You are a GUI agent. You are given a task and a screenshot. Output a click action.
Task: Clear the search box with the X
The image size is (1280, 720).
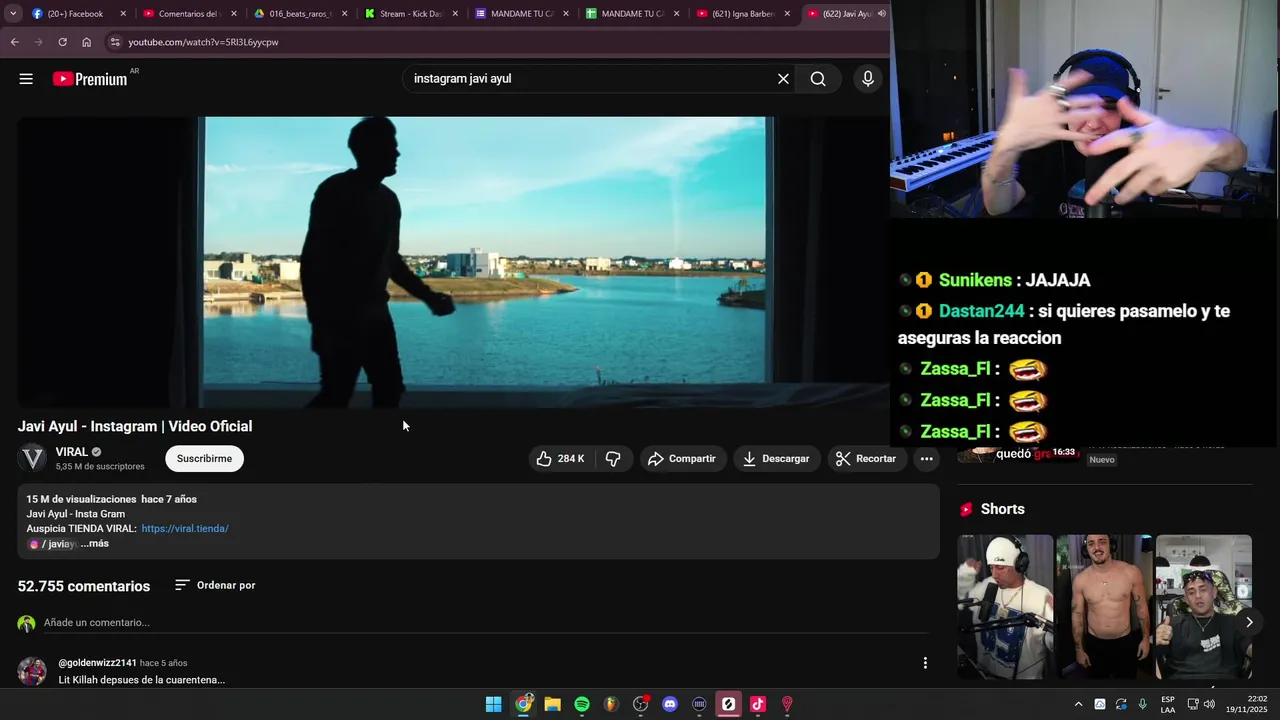[x=783, y=79]
